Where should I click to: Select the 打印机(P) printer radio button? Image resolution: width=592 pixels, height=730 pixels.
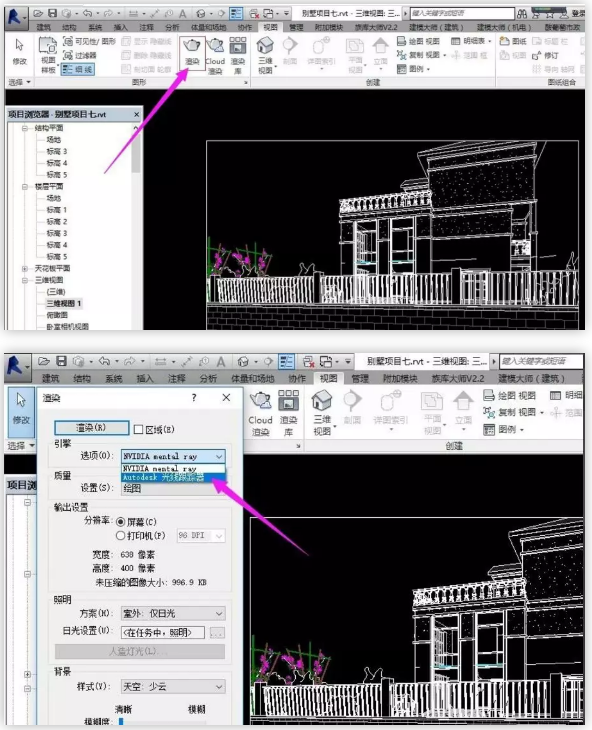pos(121,535)
